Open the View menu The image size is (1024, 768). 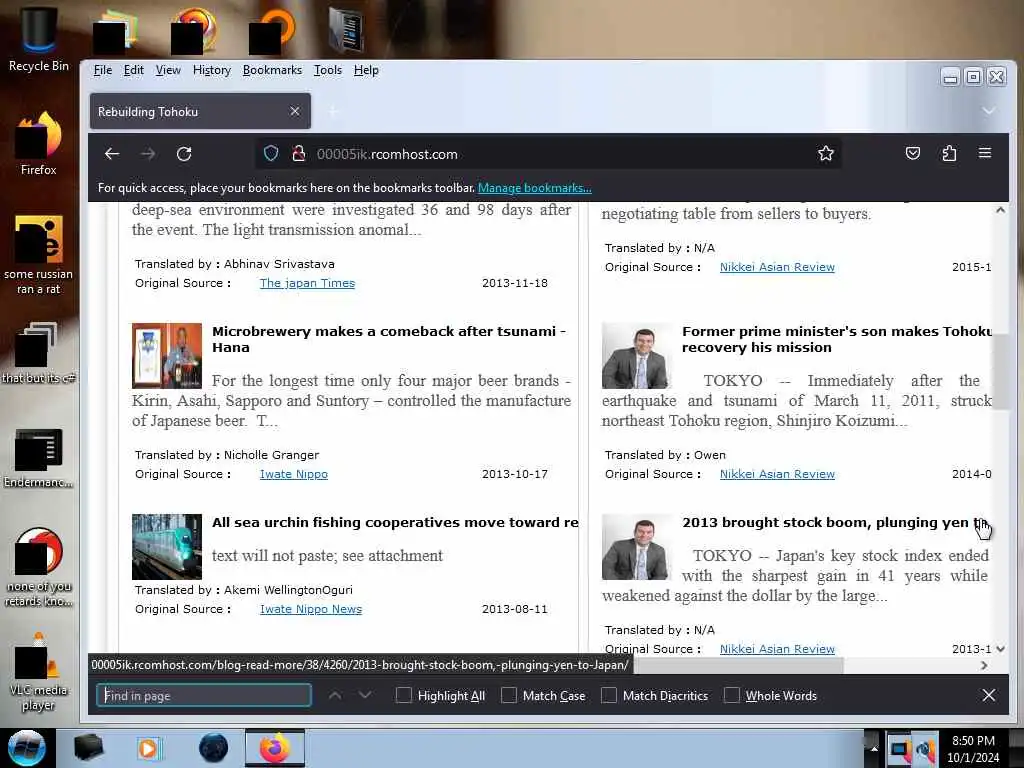coord(168,70)
